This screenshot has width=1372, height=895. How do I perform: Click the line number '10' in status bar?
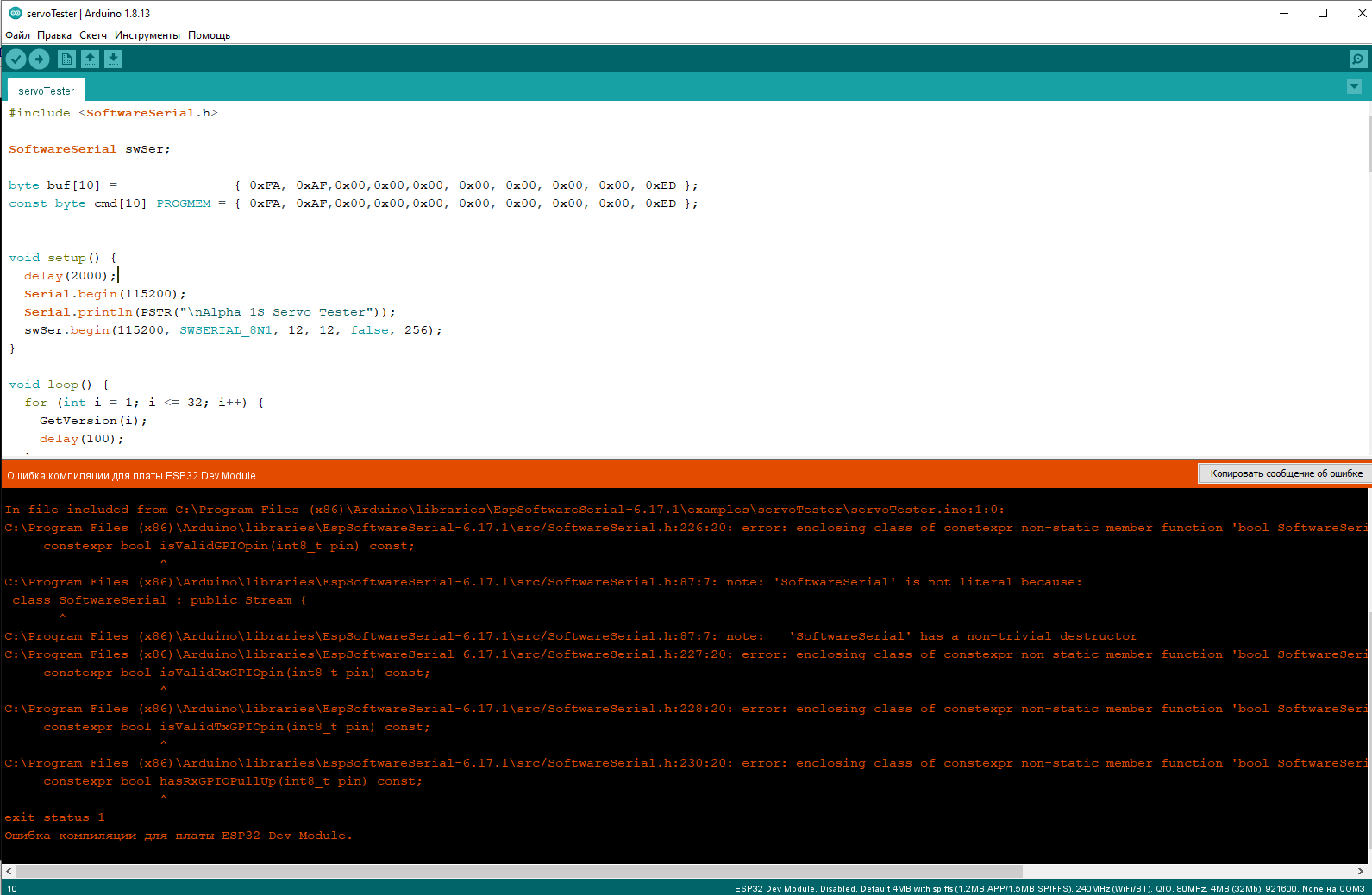pos(12,888)
